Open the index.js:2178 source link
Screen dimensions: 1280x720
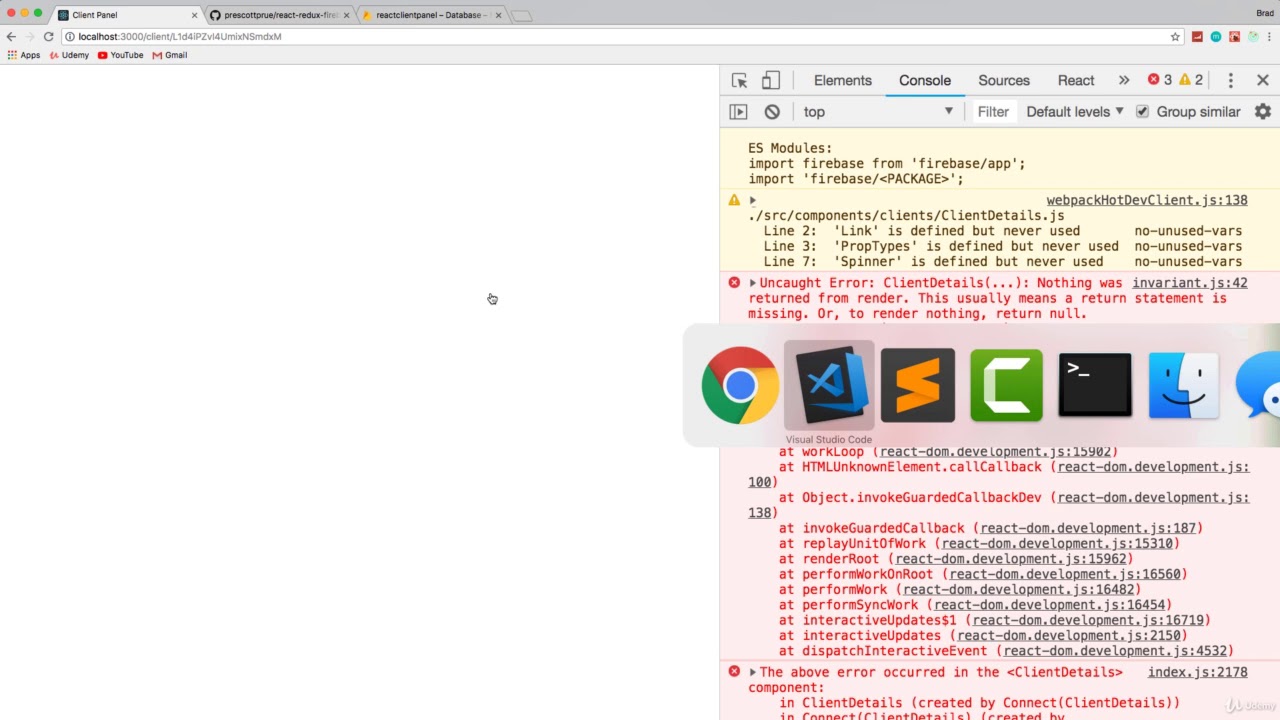(x=1198, y=672)
